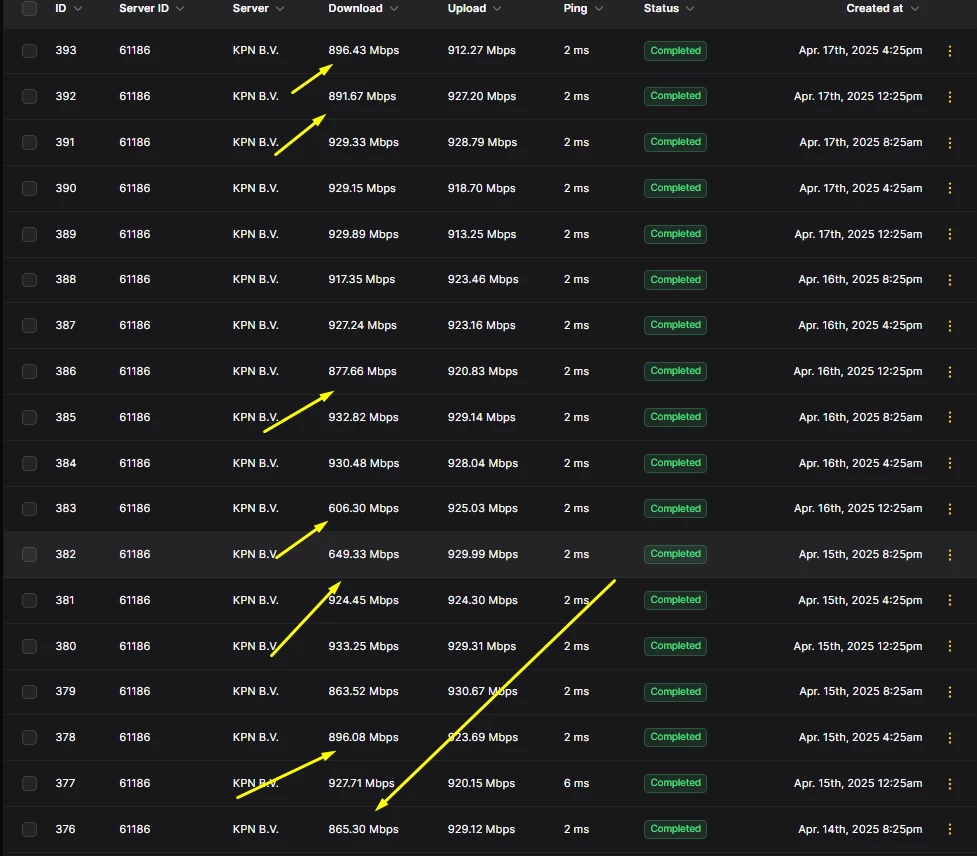Select checkbox for result ID 390
The width and height of the screenshot is (977, 856).
(x=29, y=188)
